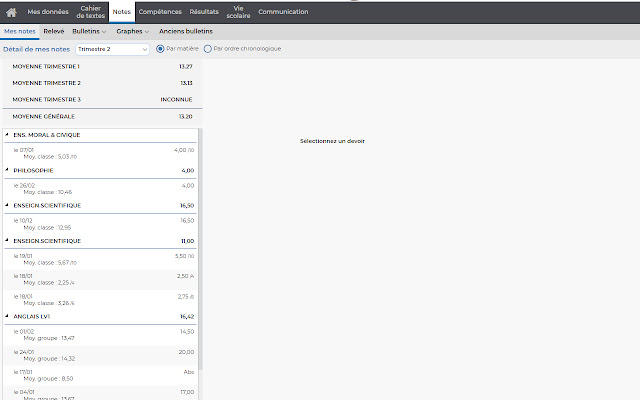Open the Compétences menu

pyautogui.click(x=160, y=12)
